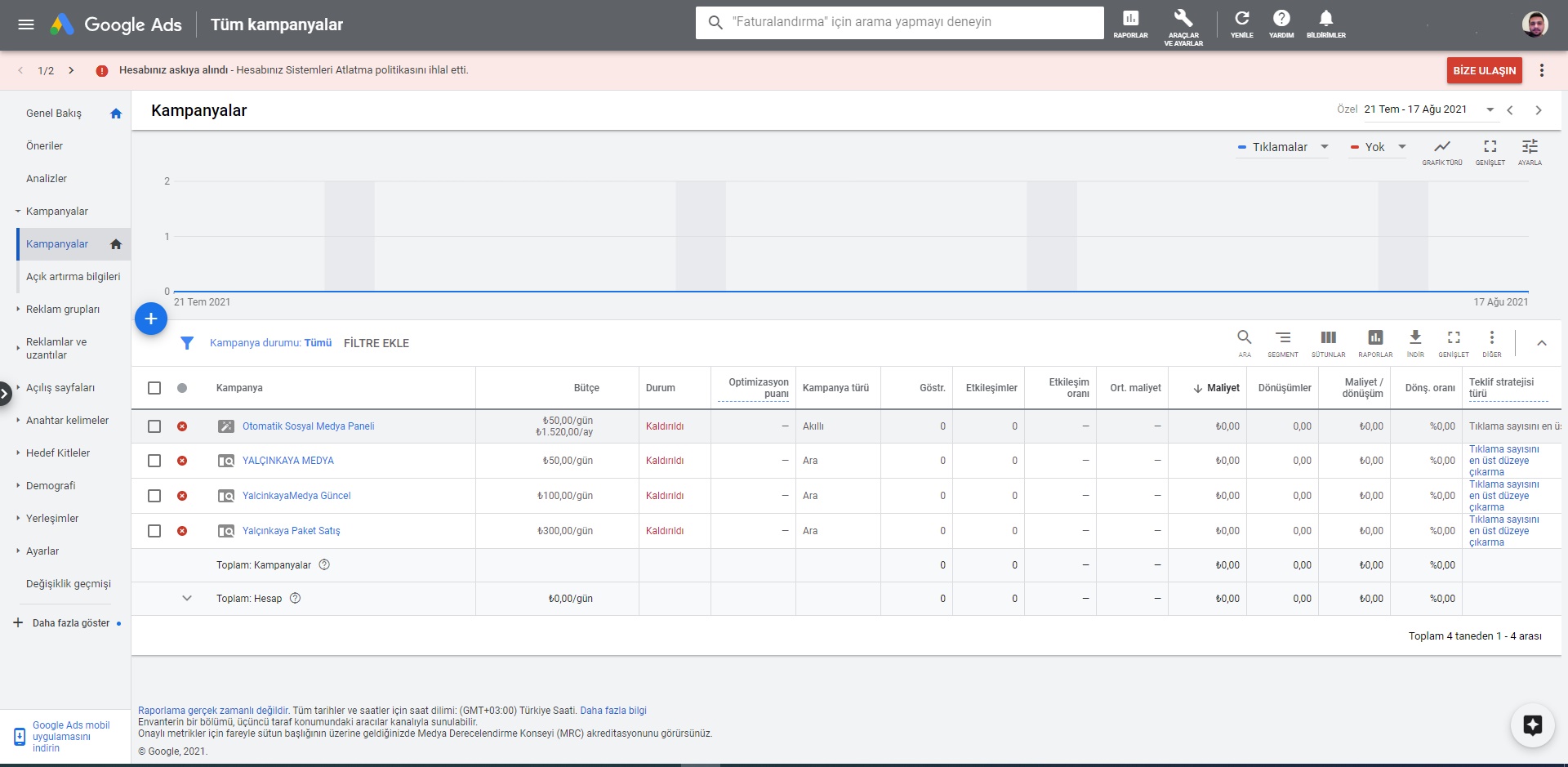This screenshot has height=767, width=1568.
Task: Click the blue plus new campaign button
Action: [151, 319]
